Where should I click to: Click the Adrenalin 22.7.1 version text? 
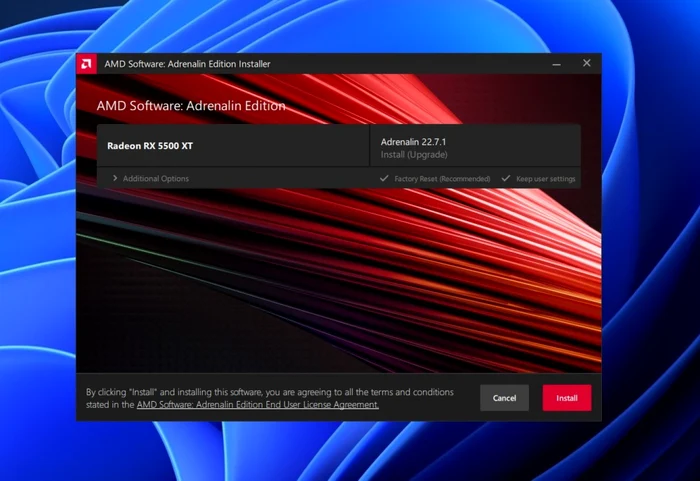tap(413, 142)
